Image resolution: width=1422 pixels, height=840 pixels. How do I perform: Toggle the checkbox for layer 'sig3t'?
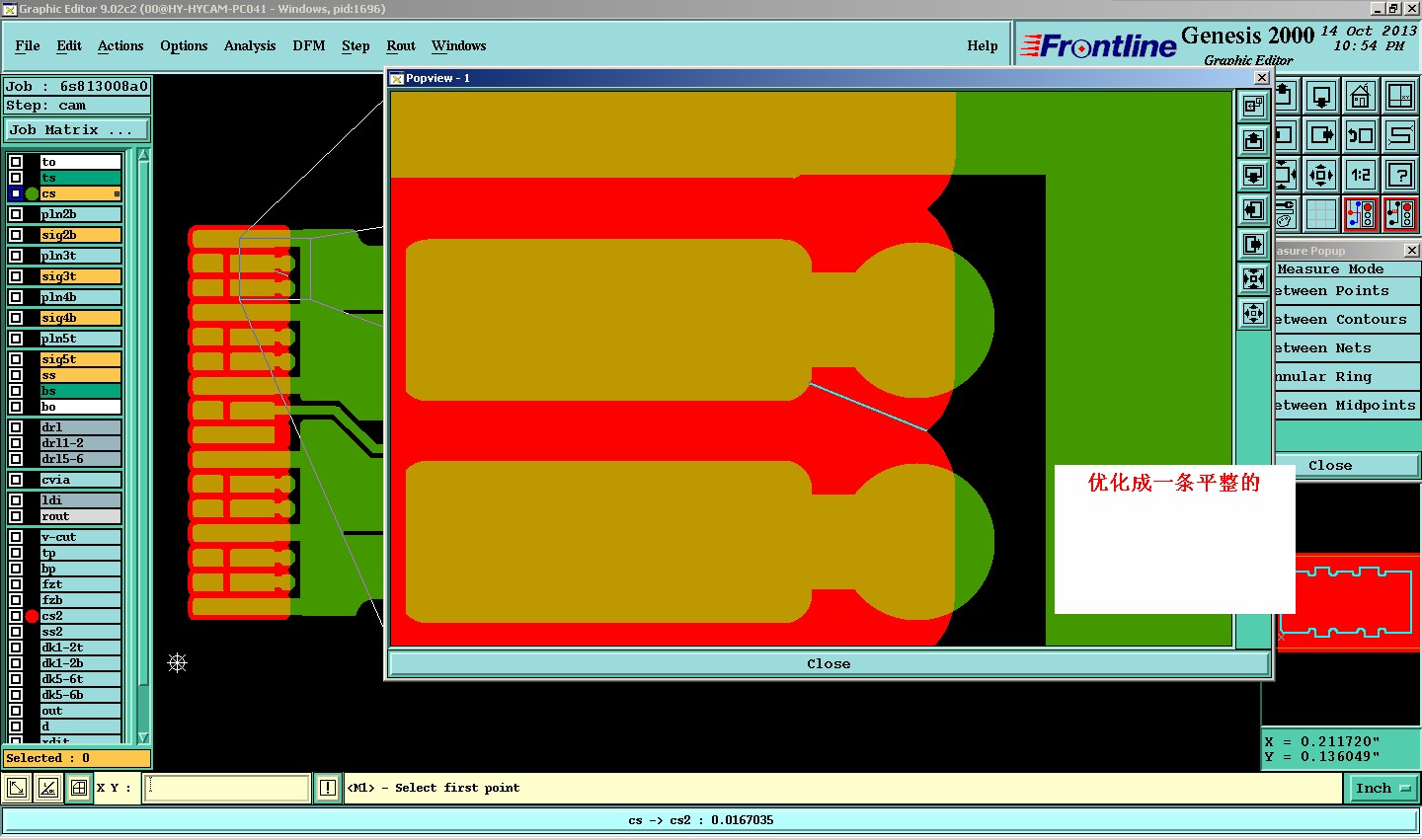16,276
